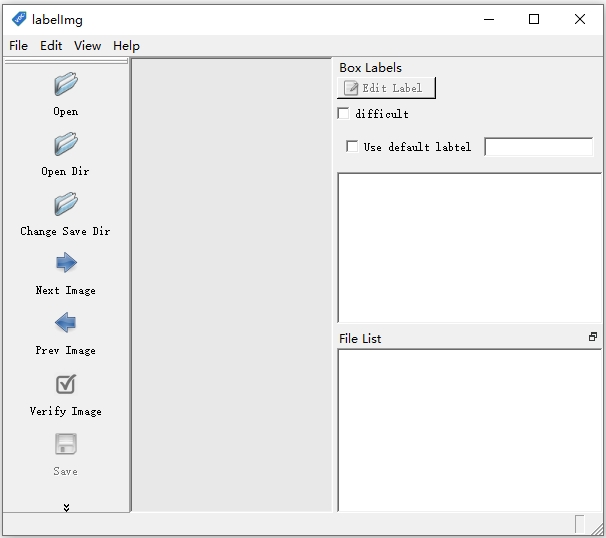This screenshot has height=538, width=606.
Task: Open the File menu
Action: tap(19, 46)
